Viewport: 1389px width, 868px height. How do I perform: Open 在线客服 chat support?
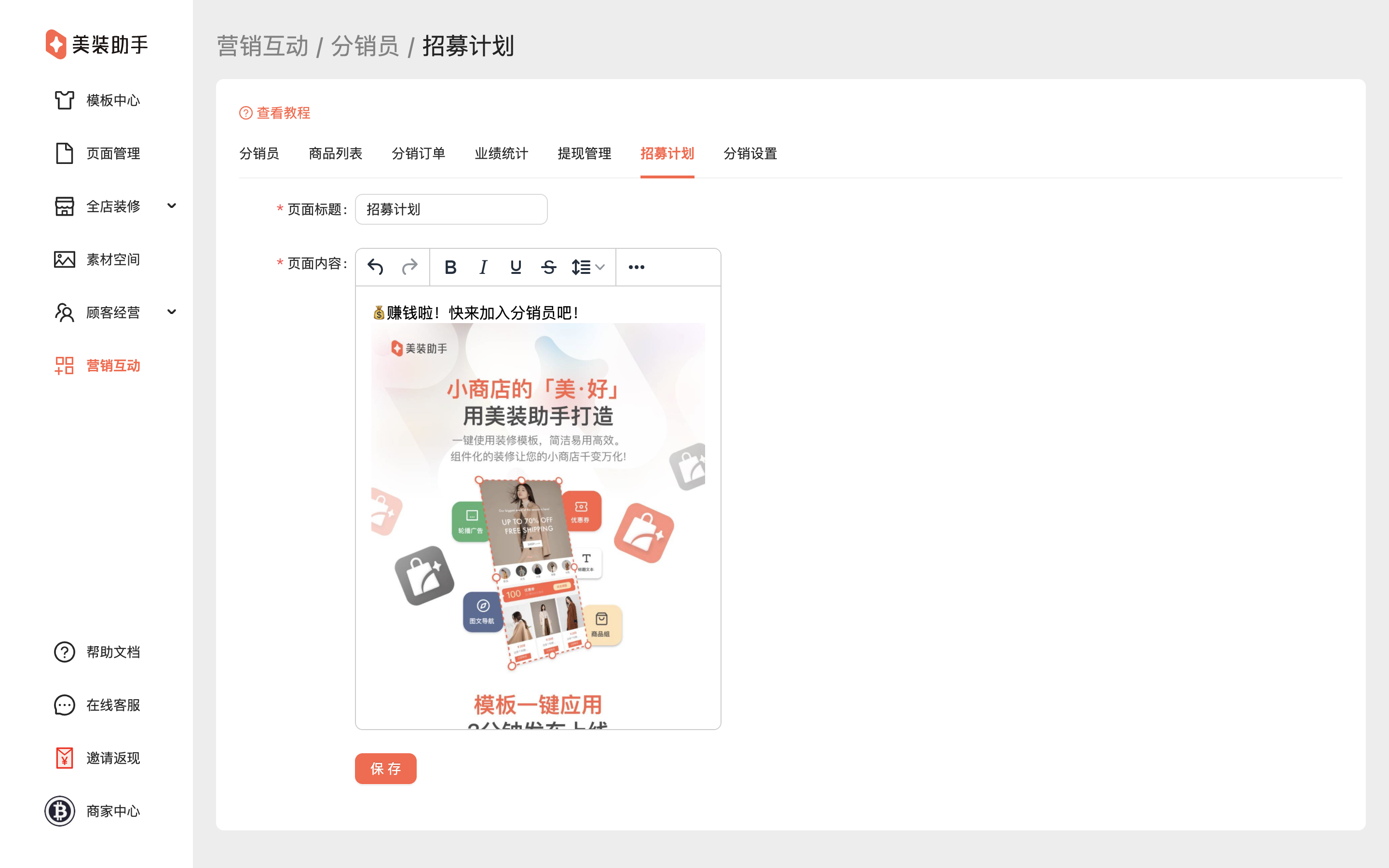click(113, 705)
